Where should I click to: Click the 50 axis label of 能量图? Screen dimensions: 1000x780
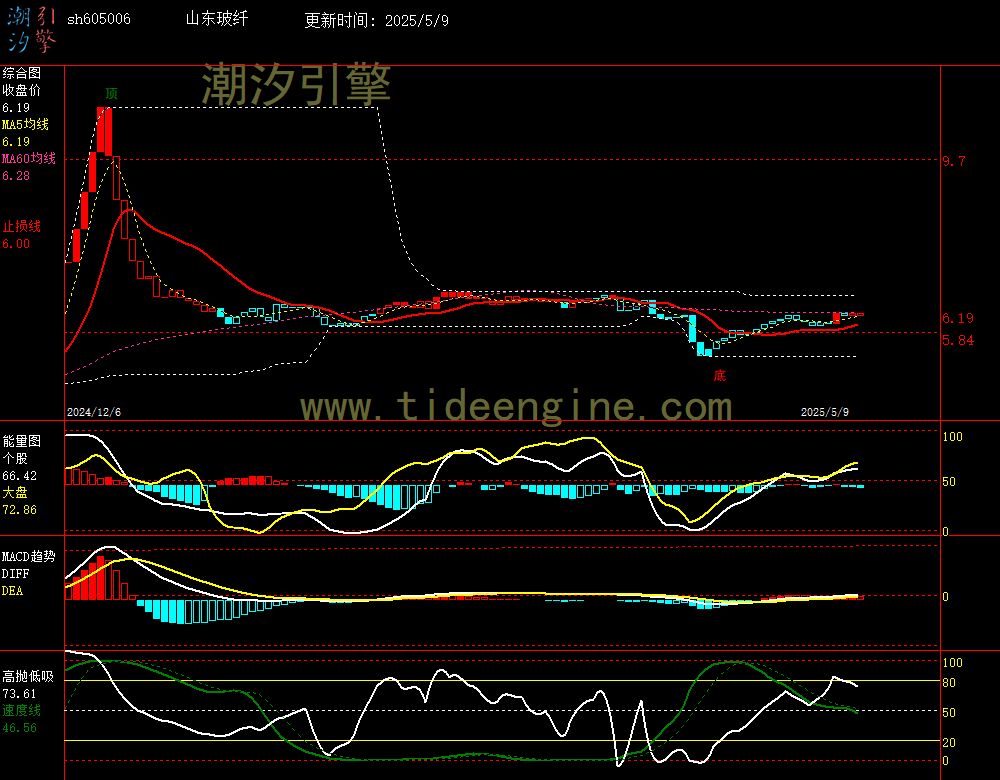tap(949, 482)
